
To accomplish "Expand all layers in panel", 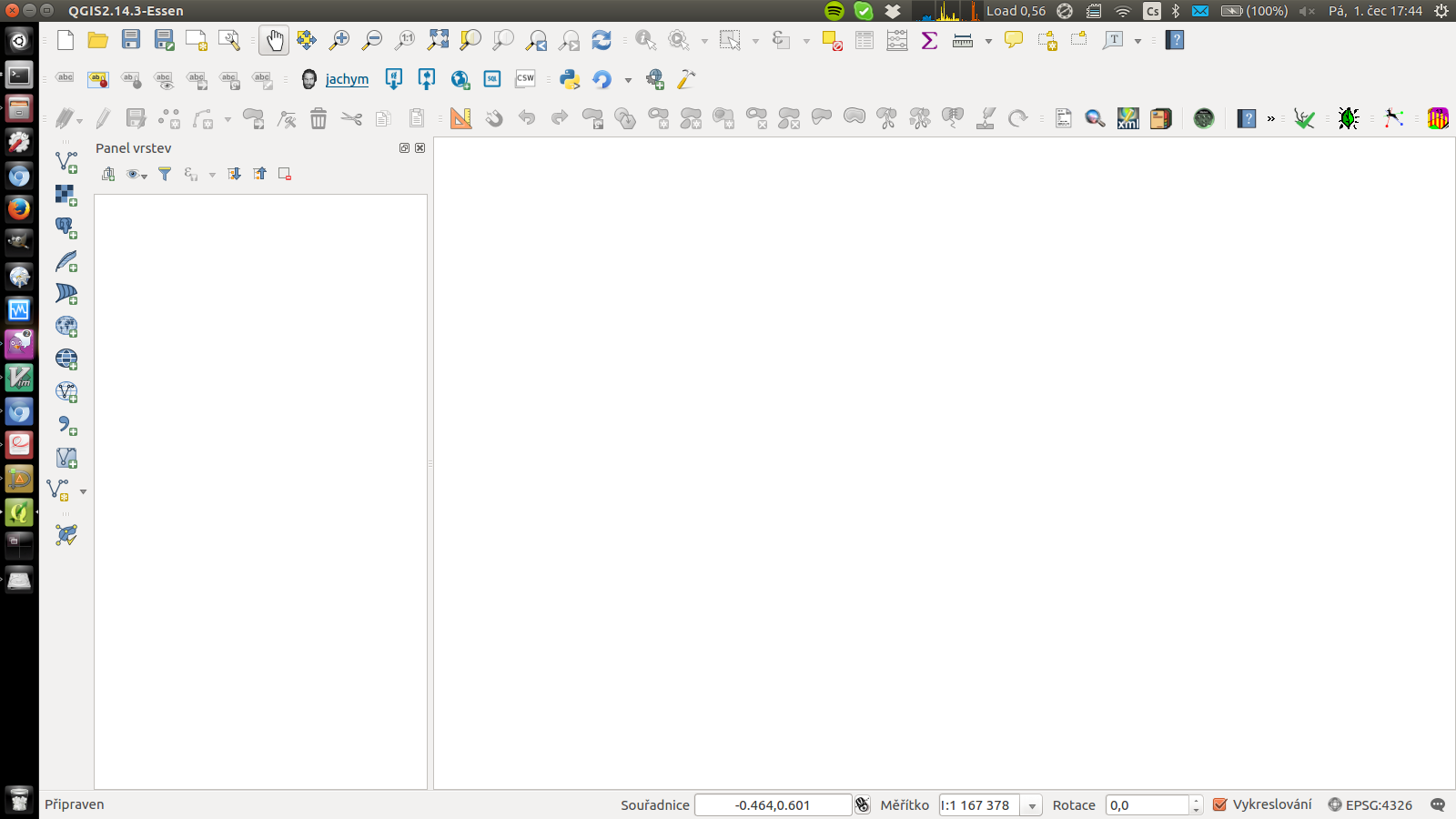I will click(234, 174).
